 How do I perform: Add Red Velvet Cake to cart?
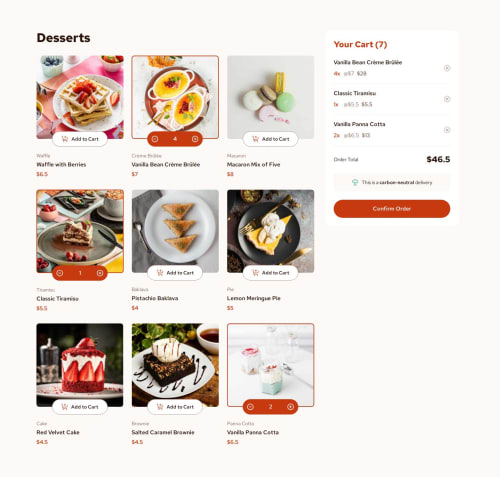80,407
